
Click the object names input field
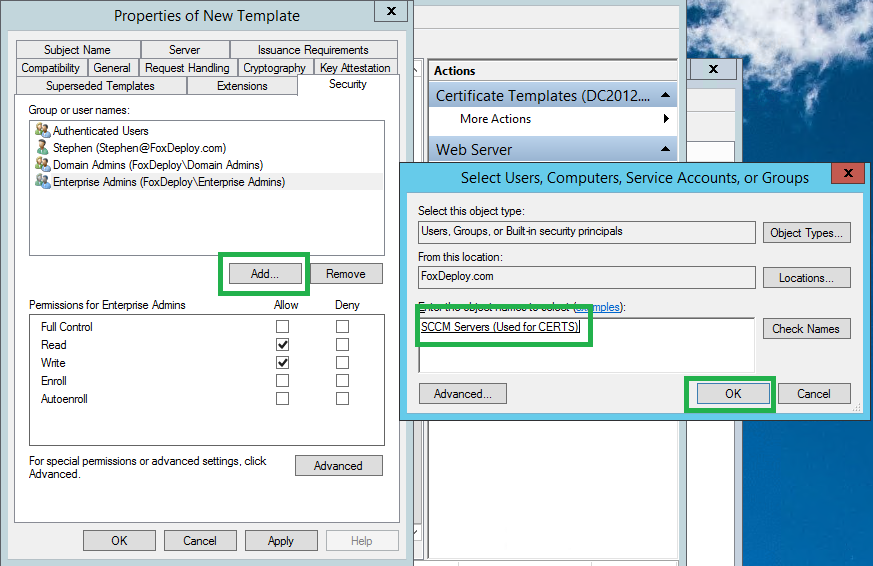pyautogui.click(x=587, y=345)
